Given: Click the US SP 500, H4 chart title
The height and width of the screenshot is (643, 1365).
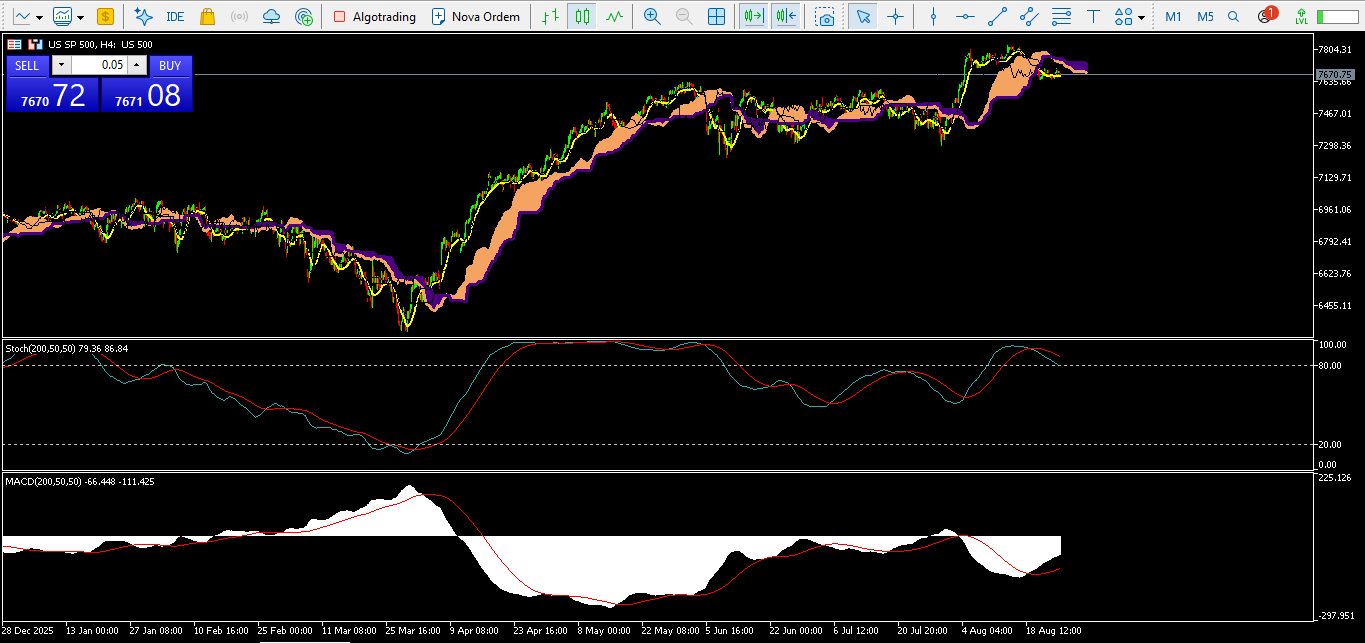Looking at the screenshot, I should coord(101,44).
